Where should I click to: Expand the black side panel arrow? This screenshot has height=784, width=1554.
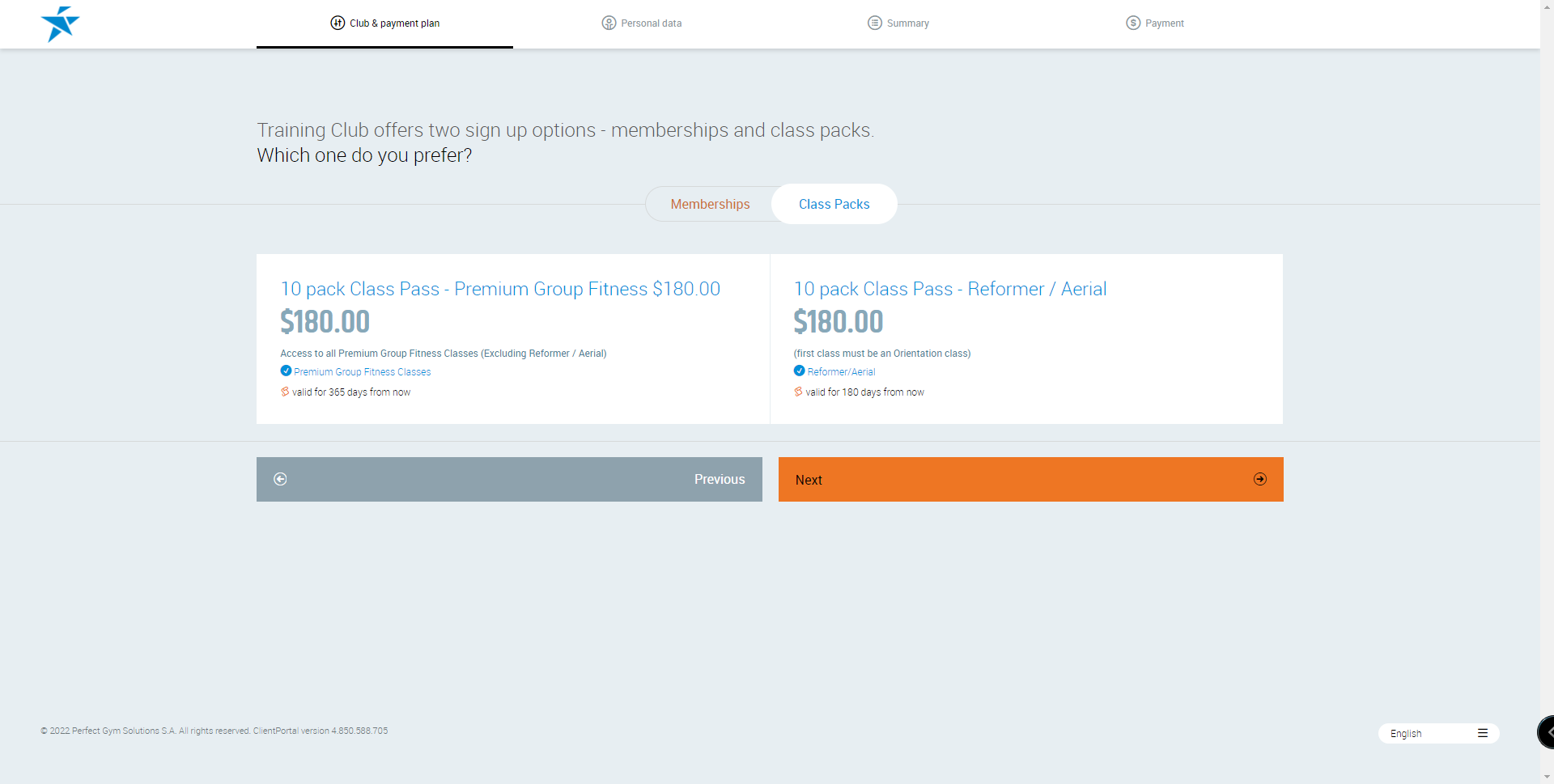pyautogui.click(x=1548, y=732)
